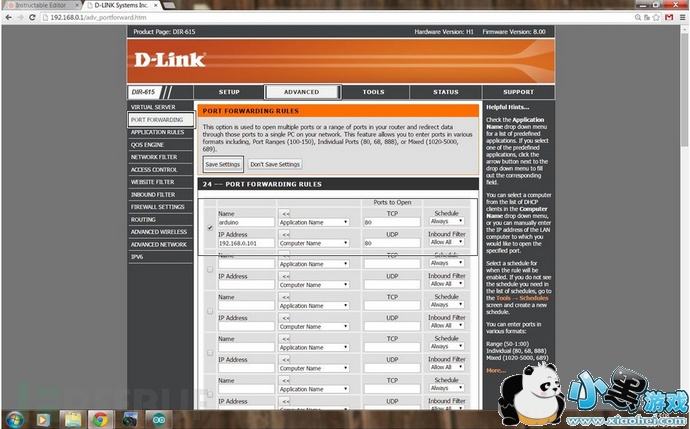The width and height of the screenshot is (690, 429).
Task: Click the zoom magnifier icon in address bar
Action: click(x=638, y=17)
